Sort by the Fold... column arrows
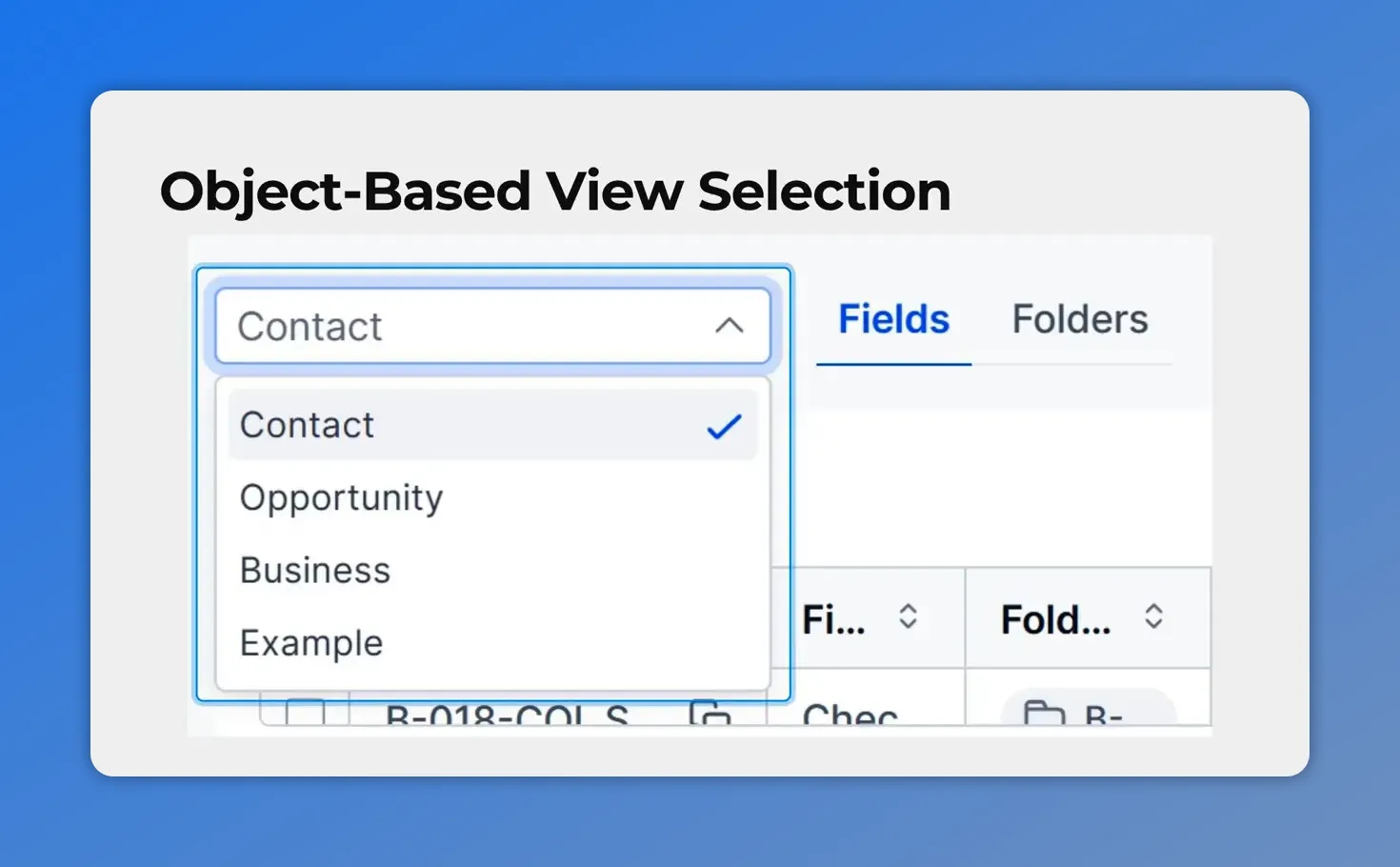The width and height of the screenshot is (1400, 867). 1153,617
